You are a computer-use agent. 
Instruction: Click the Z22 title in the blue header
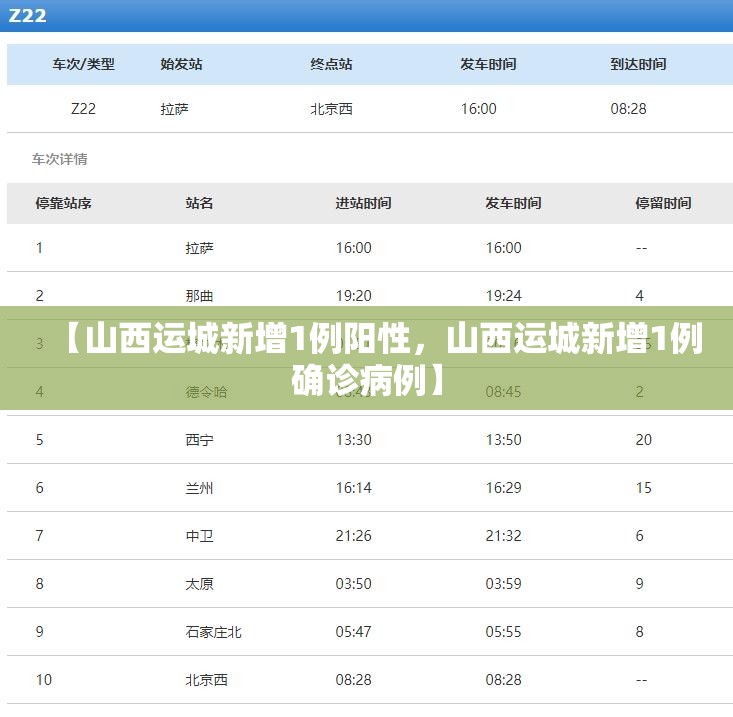(x=27, y=15)
